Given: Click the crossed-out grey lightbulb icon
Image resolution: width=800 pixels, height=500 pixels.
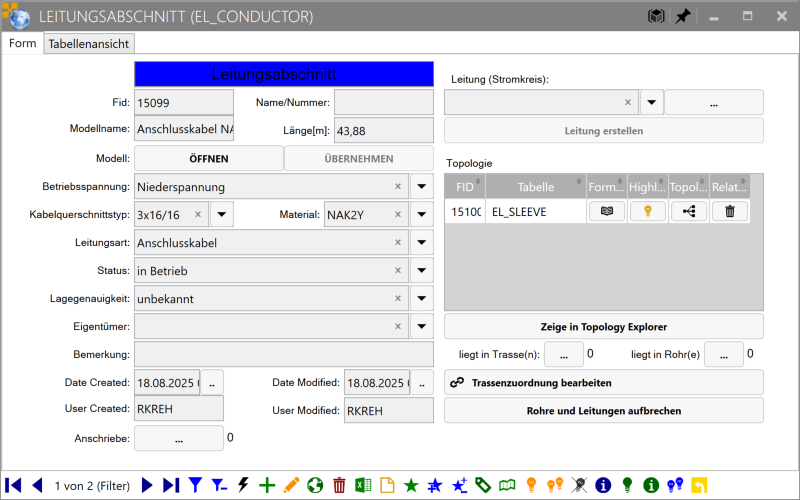Looking at the screenshot, I should (579, 485).
